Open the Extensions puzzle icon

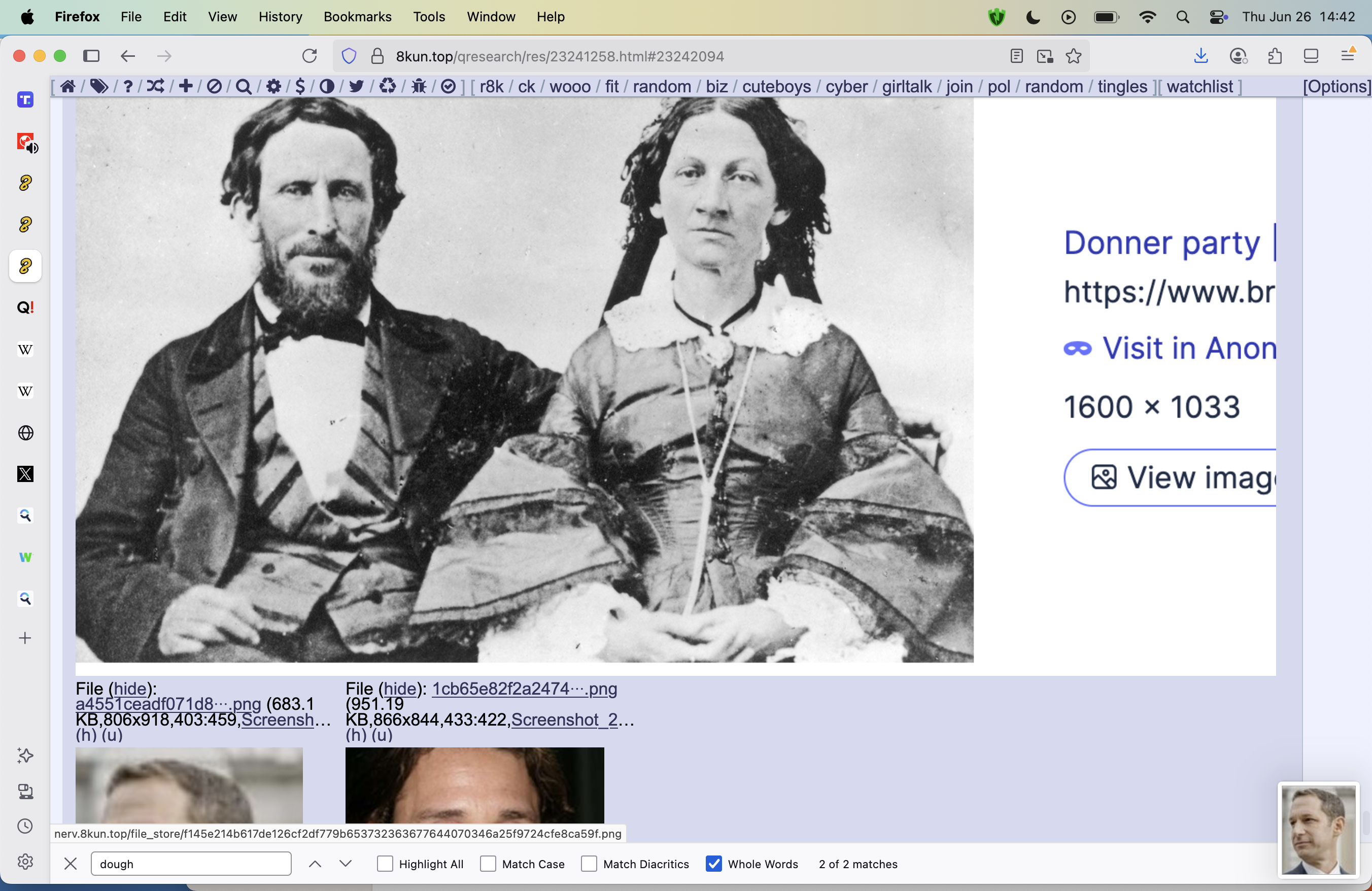tap(1275, 56)
